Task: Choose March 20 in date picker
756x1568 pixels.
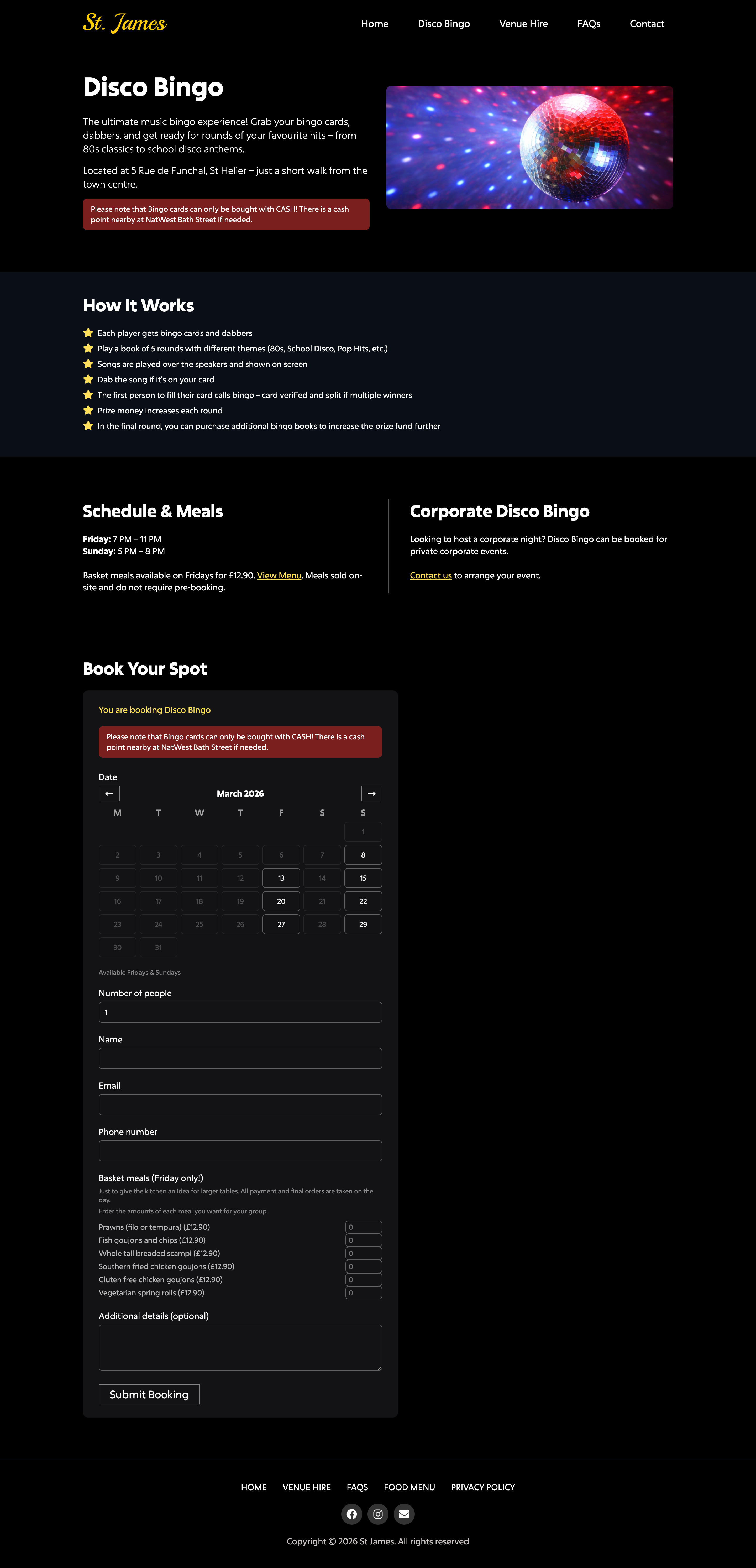Action: pos(281,901)
